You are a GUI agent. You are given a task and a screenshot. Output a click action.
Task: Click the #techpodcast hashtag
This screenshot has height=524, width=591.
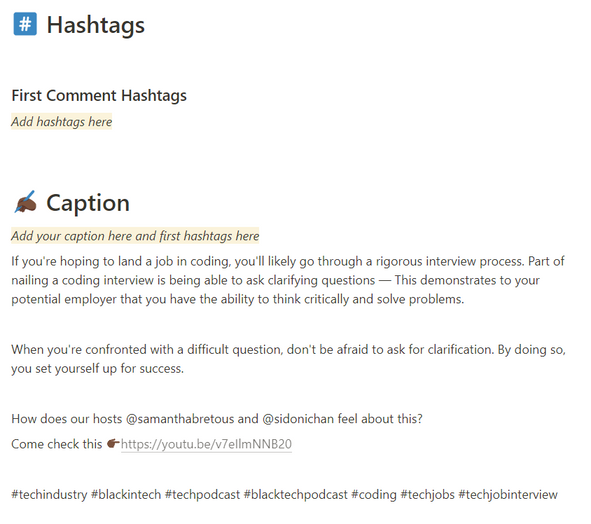(x=202, y=494)
